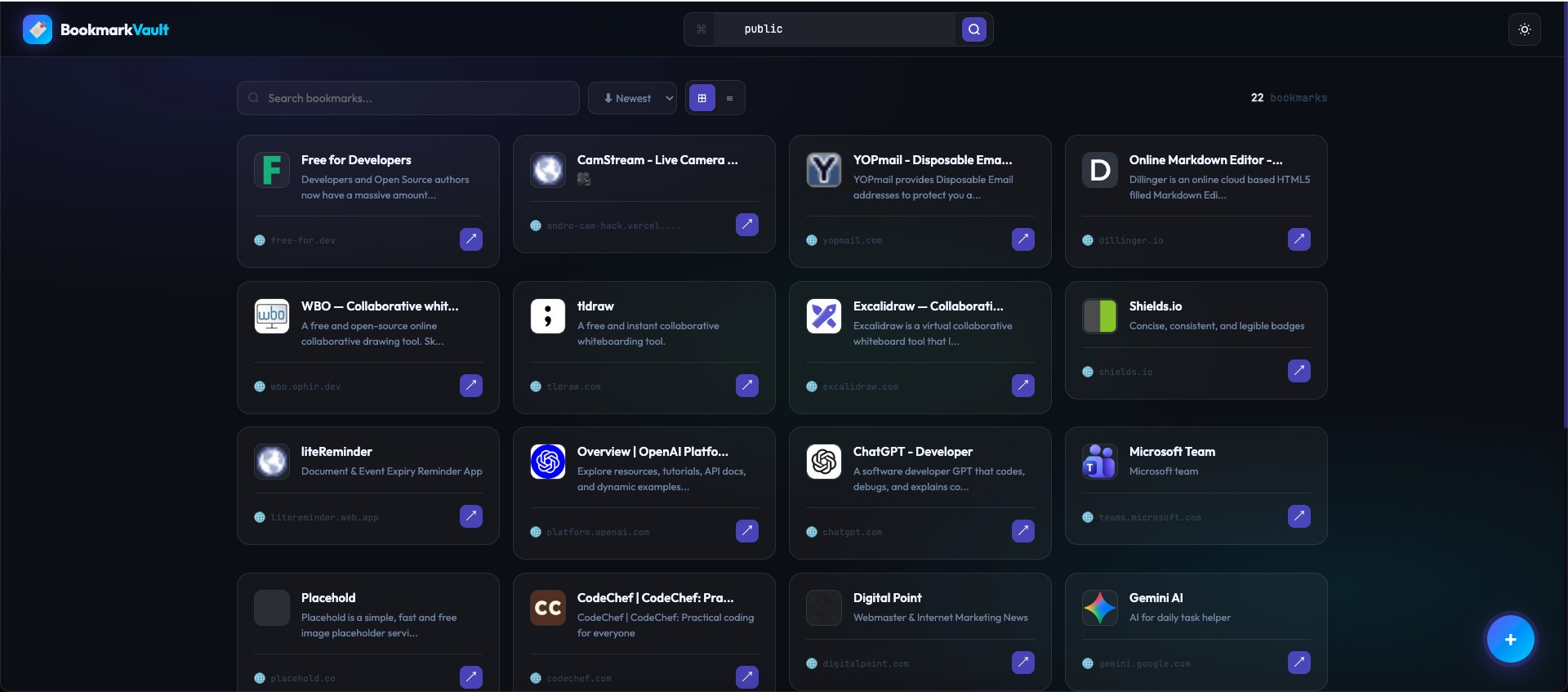
Task: Click the shields.io URL text
Action: [1125, 372]
